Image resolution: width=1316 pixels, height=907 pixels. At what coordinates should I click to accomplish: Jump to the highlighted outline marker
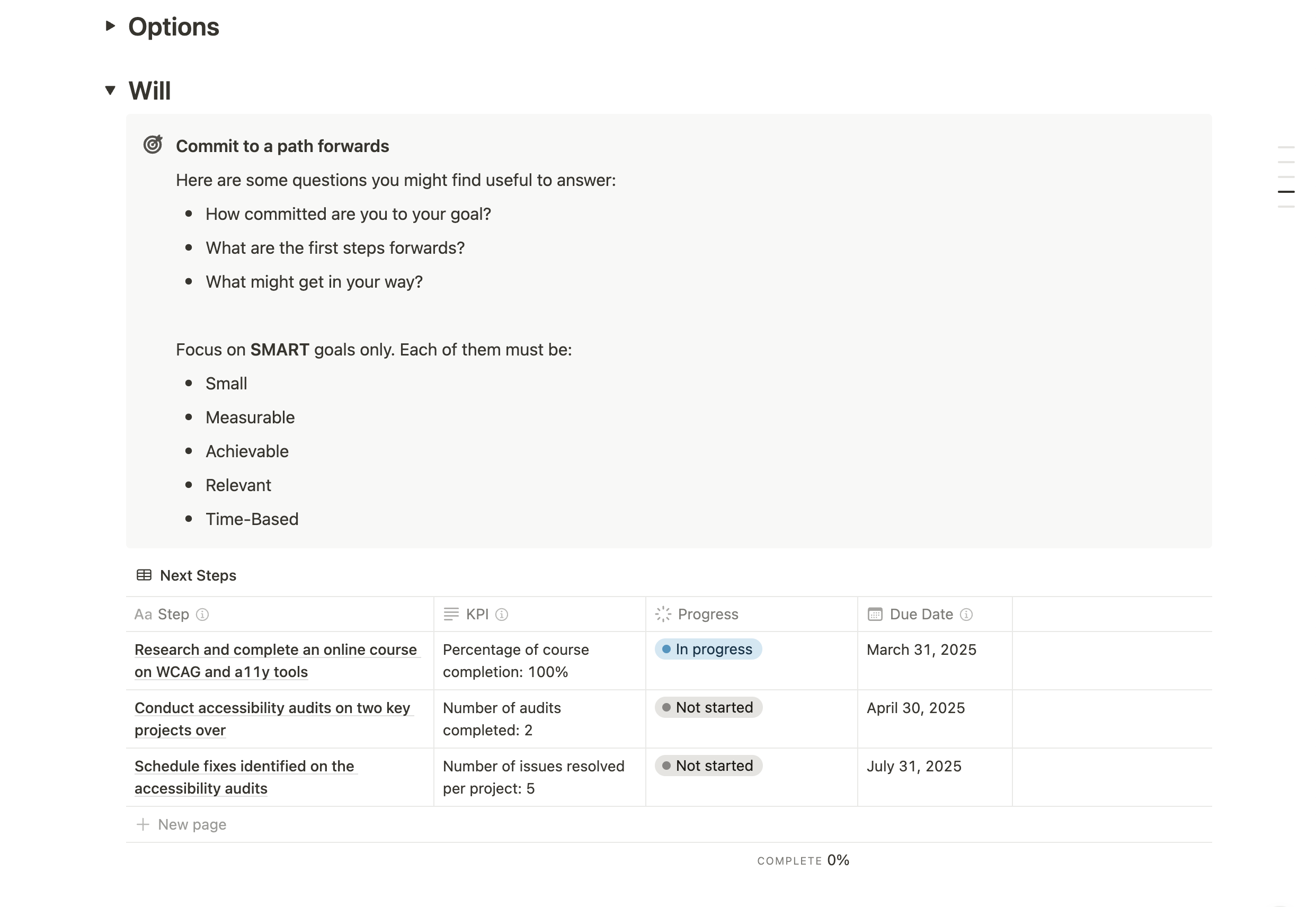click(x=1286, y=192)
